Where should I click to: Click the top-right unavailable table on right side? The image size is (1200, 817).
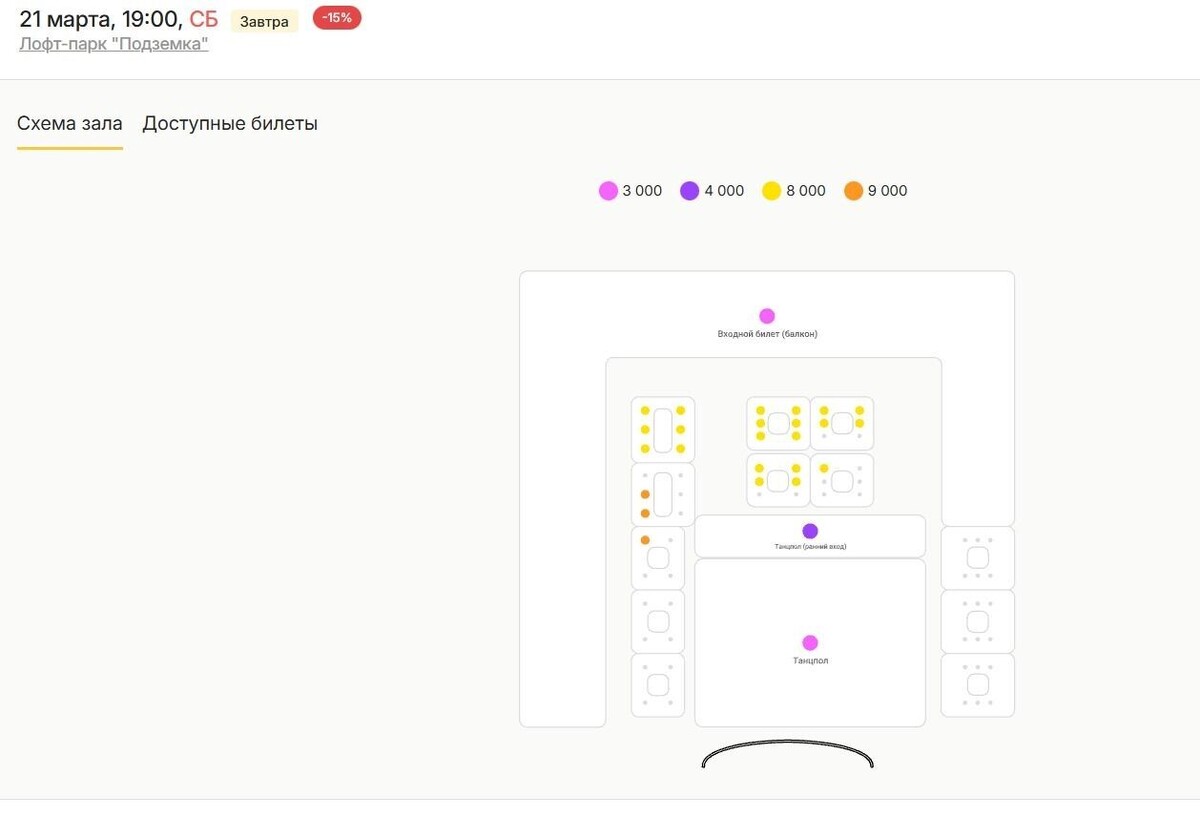[x=978, y=558]
